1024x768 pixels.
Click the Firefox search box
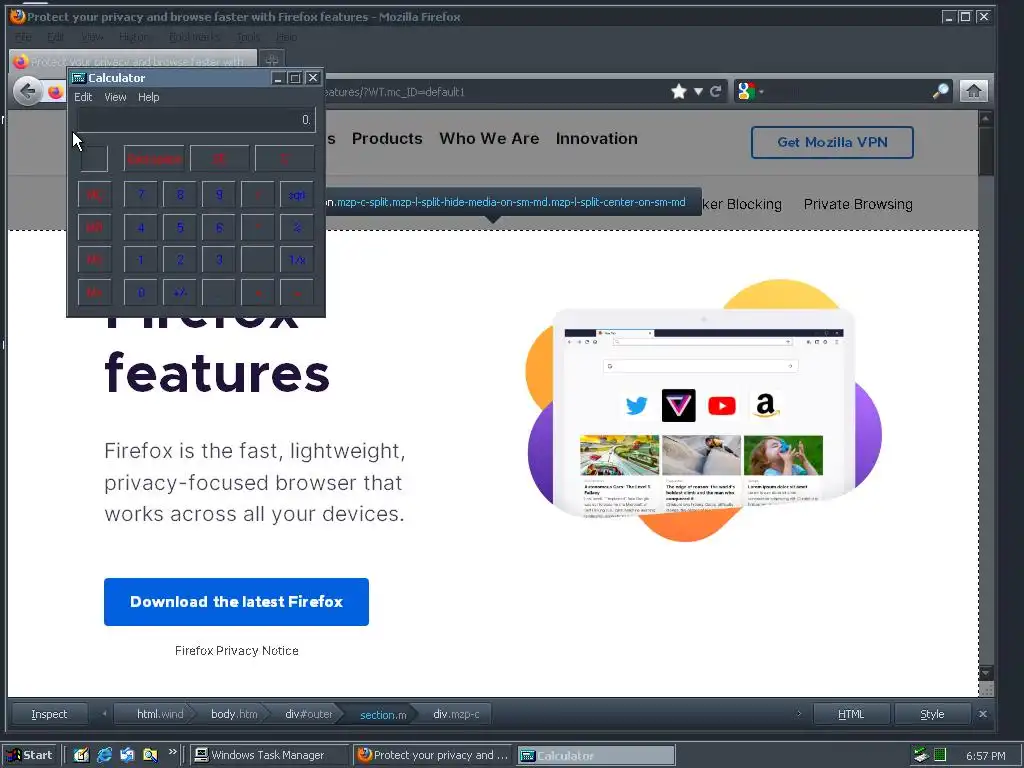[846, 91]
